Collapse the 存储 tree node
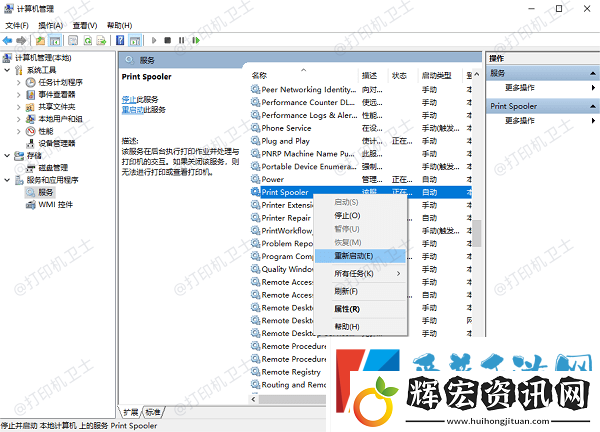 7,155
